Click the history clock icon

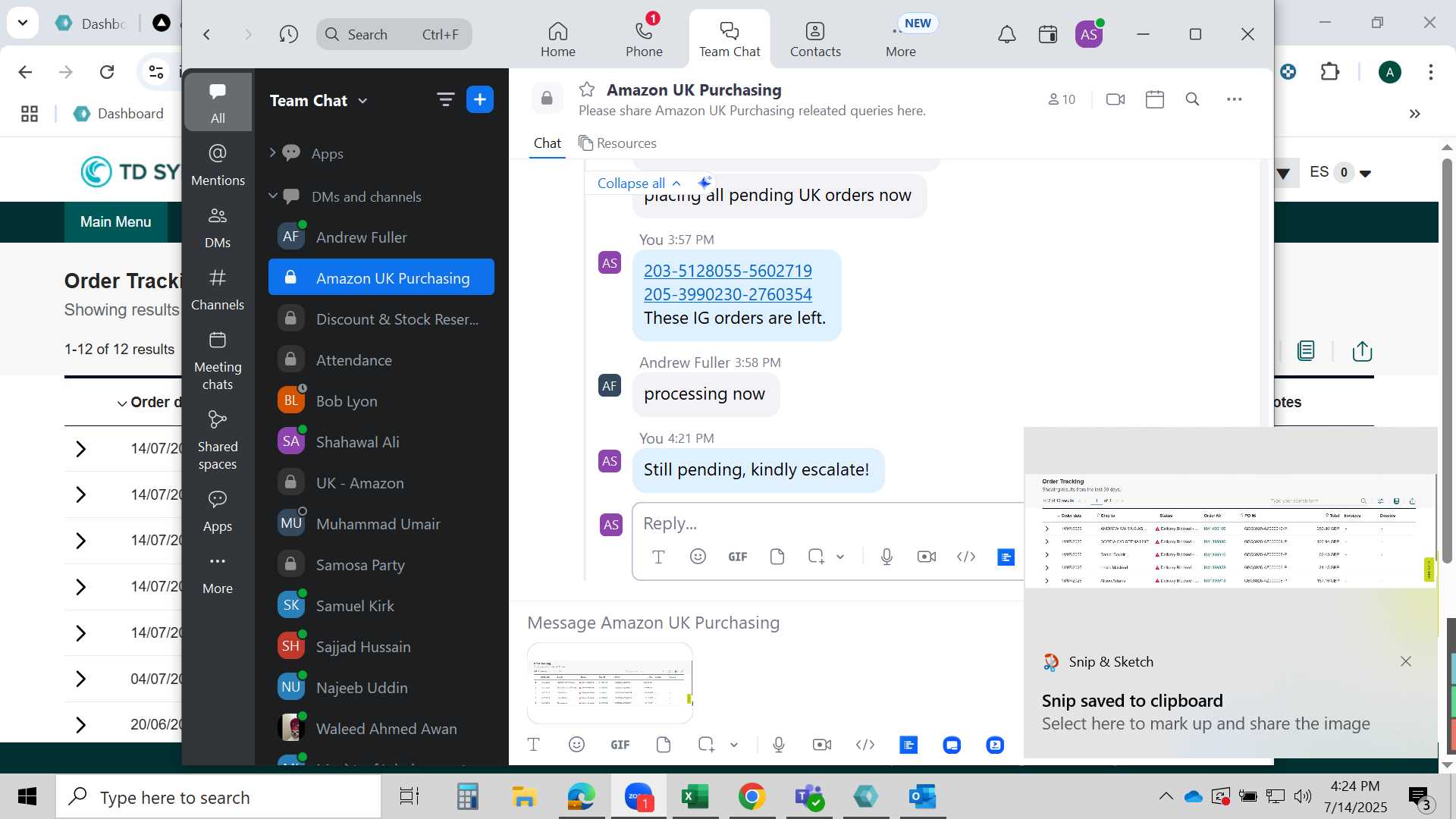pyautogui.click(x=288, y=34)
